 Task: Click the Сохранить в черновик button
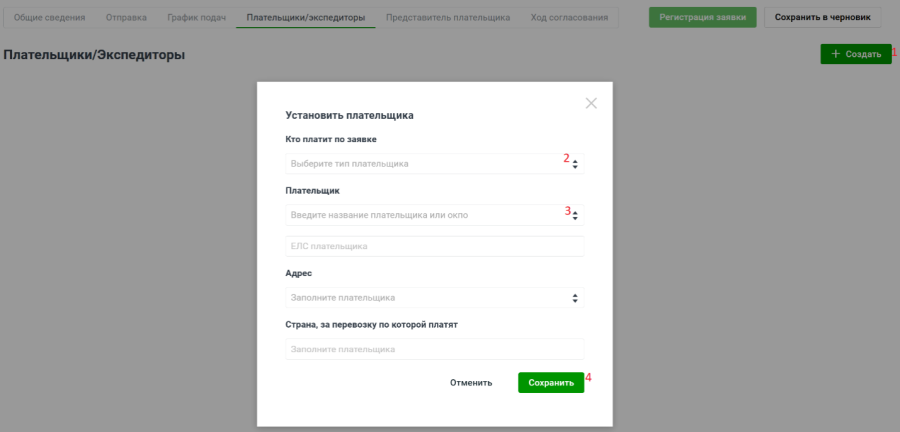[829, 17]
